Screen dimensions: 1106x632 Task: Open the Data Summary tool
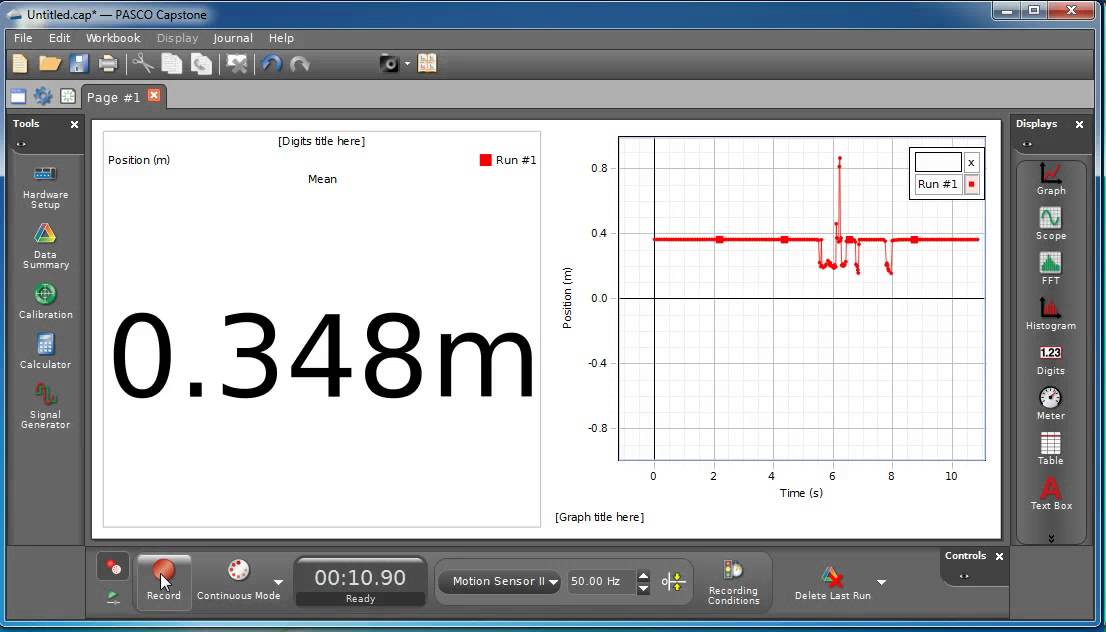point(45,246)
